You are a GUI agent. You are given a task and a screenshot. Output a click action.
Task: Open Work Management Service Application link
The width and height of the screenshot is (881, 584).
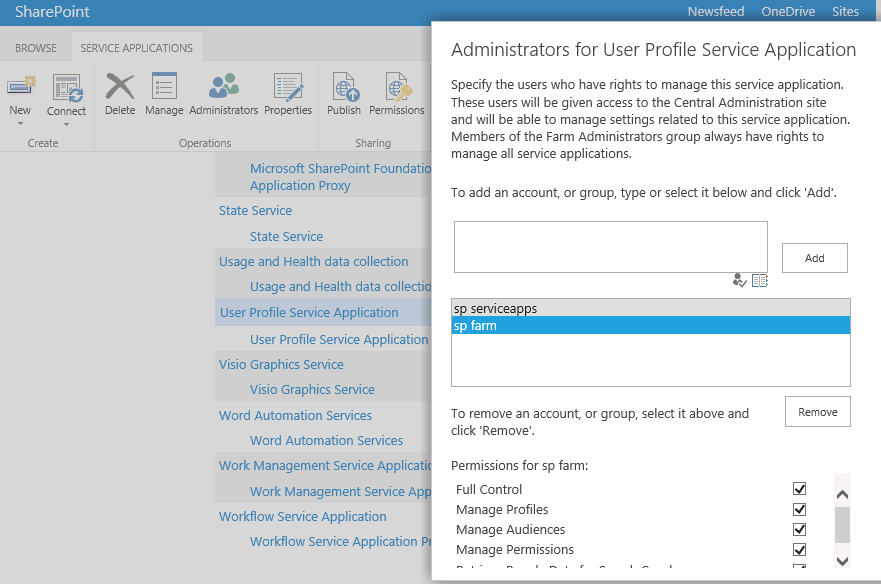[325, 466]
